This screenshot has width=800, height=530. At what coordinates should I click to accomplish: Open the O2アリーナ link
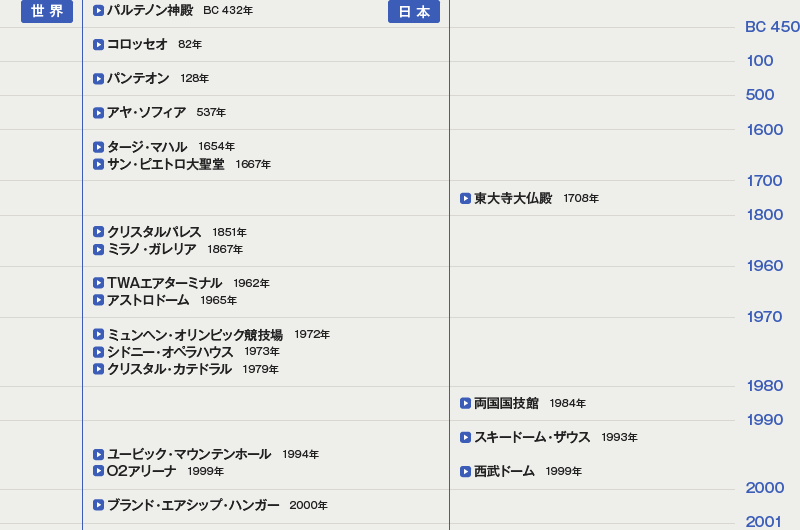142,471
